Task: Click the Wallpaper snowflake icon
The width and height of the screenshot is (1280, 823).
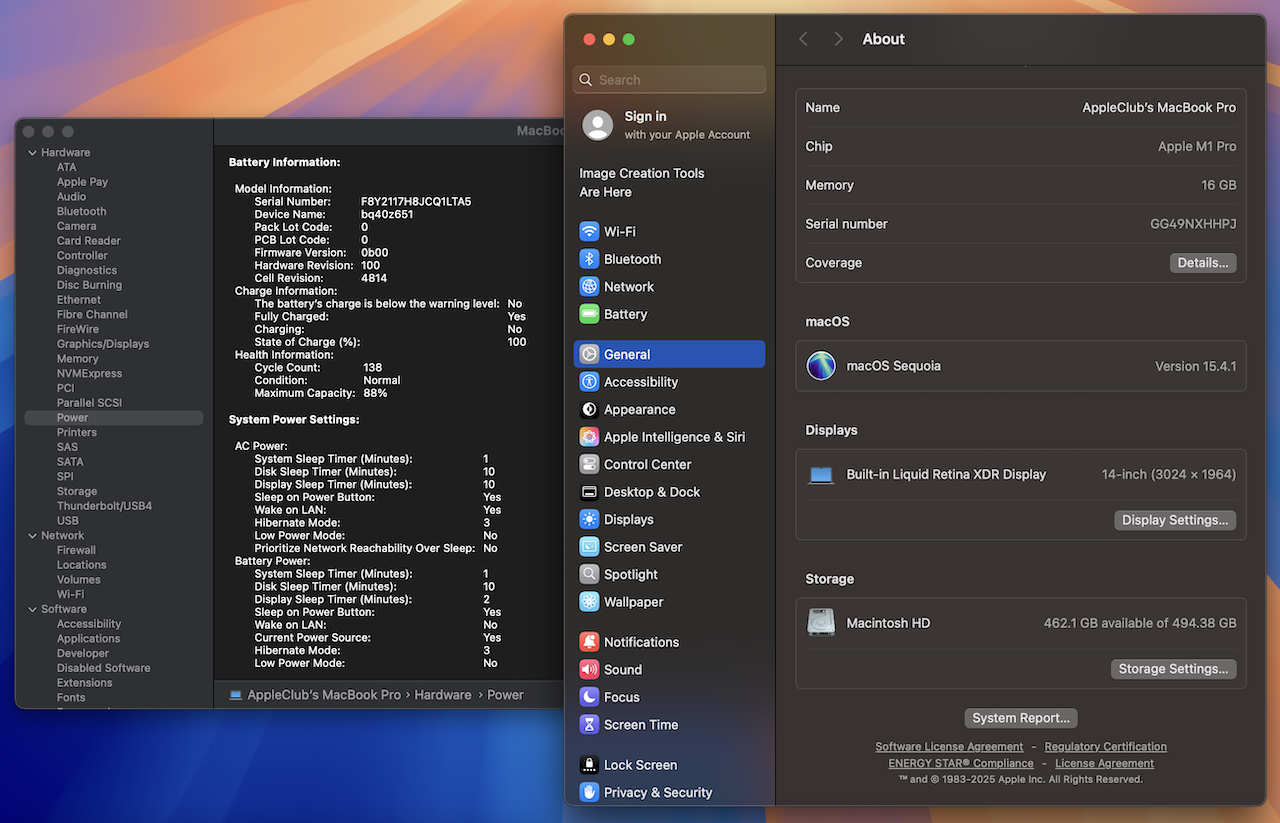Action: click(x=589, y=602)
